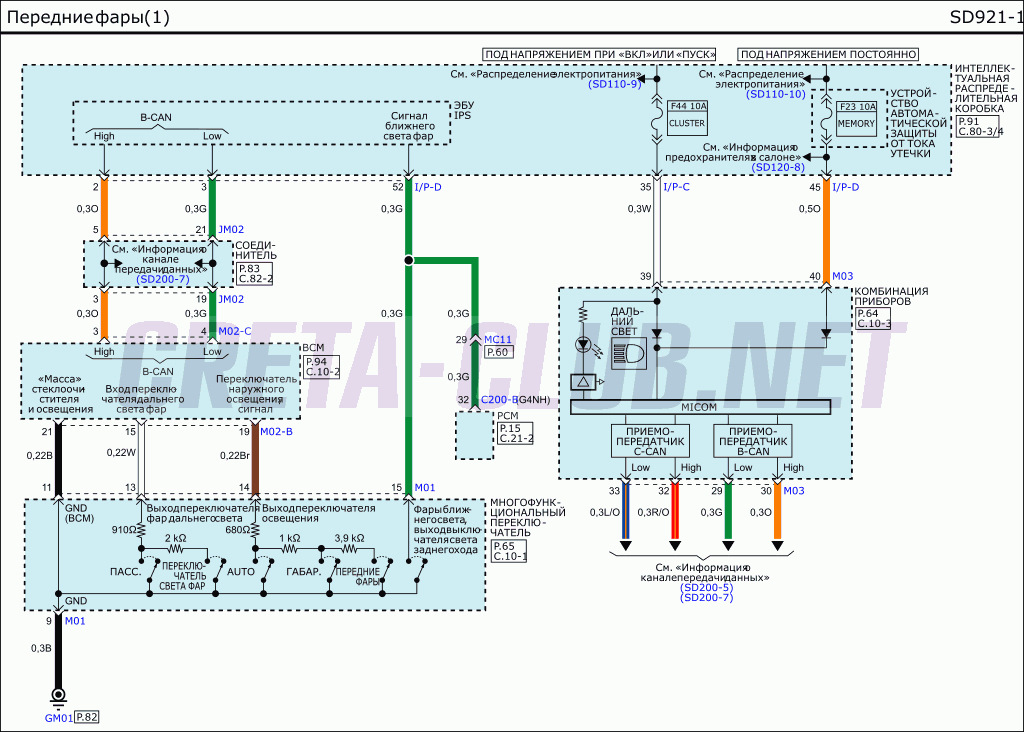Open the SD200-5 data link reference
This screenshot has width=1024, height=732.
tap(706, 587)
